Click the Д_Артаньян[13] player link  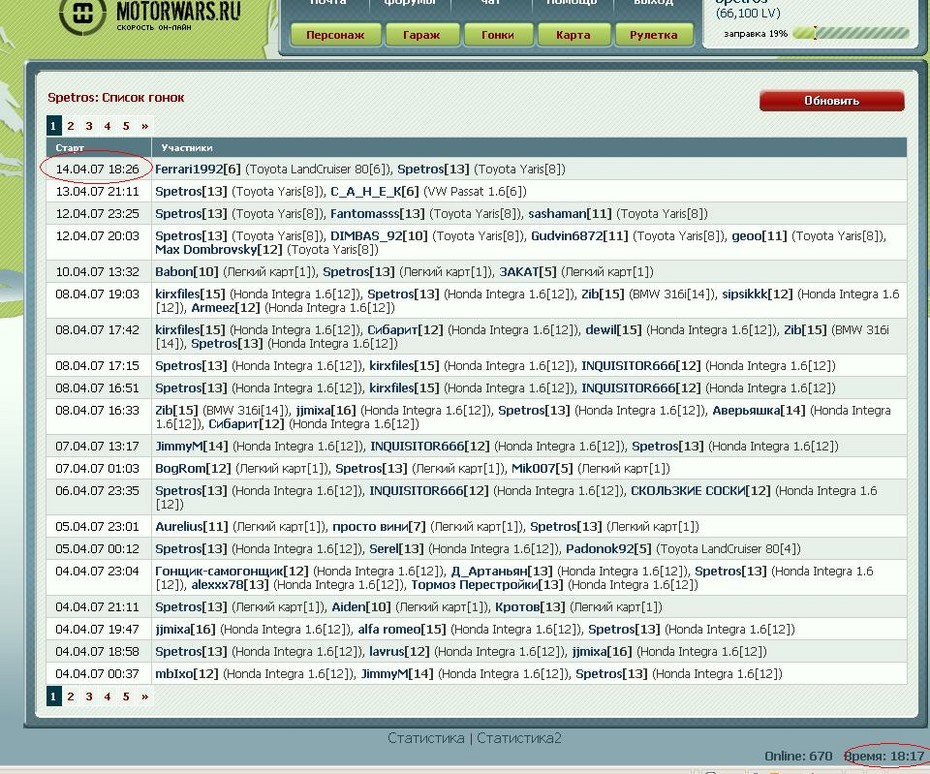pos(502,571)
